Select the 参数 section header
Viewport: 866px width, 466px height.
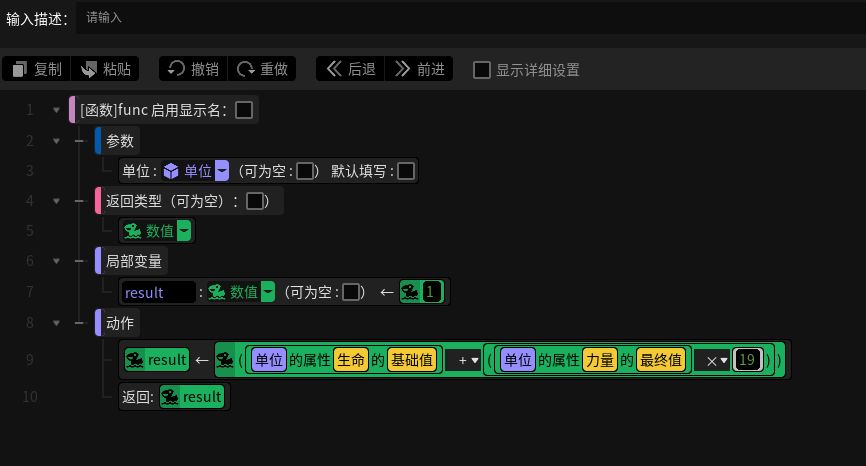point(117,141)
